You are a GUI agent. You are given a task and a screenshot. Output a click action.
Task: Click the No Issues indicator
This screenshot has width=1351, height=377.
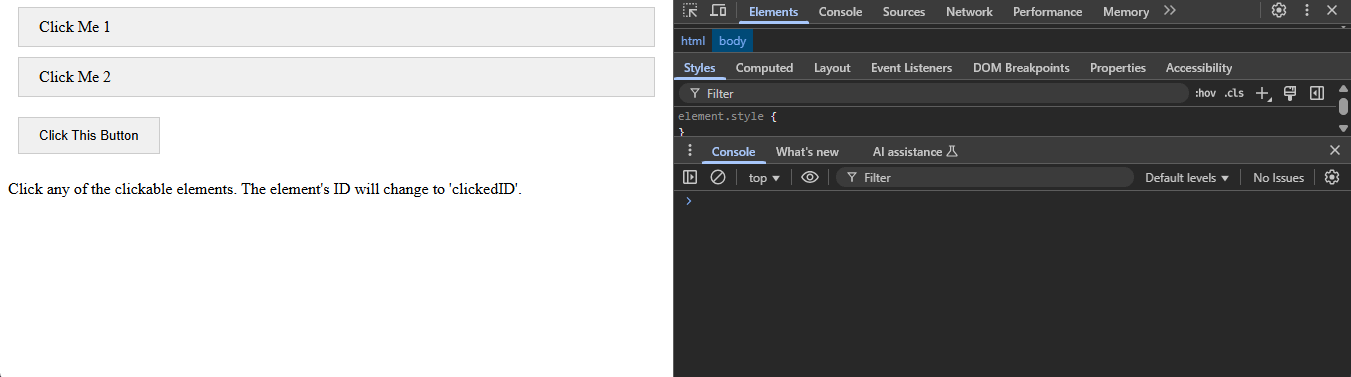tap(1278, 177)
